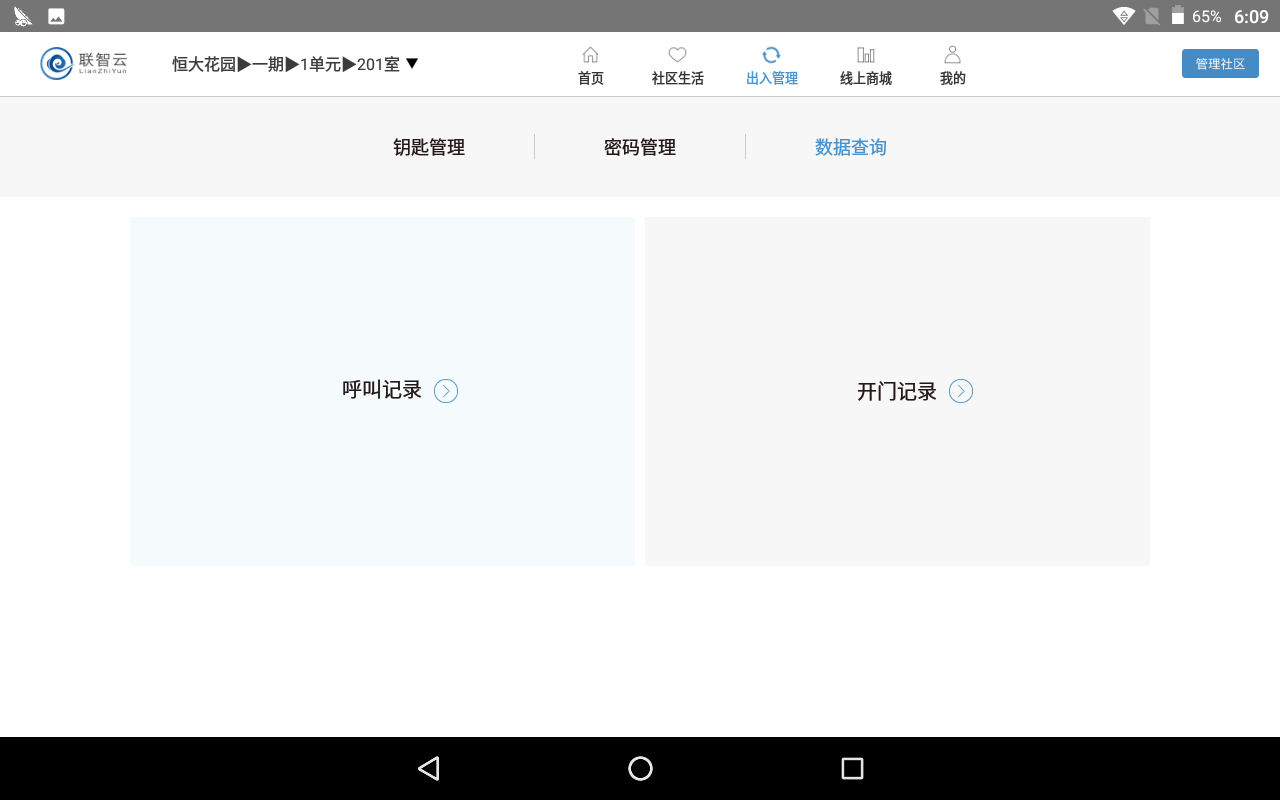The image size is (1280, 800).
Task: Select 数据查询 data query tab
Action: [851, 147]
